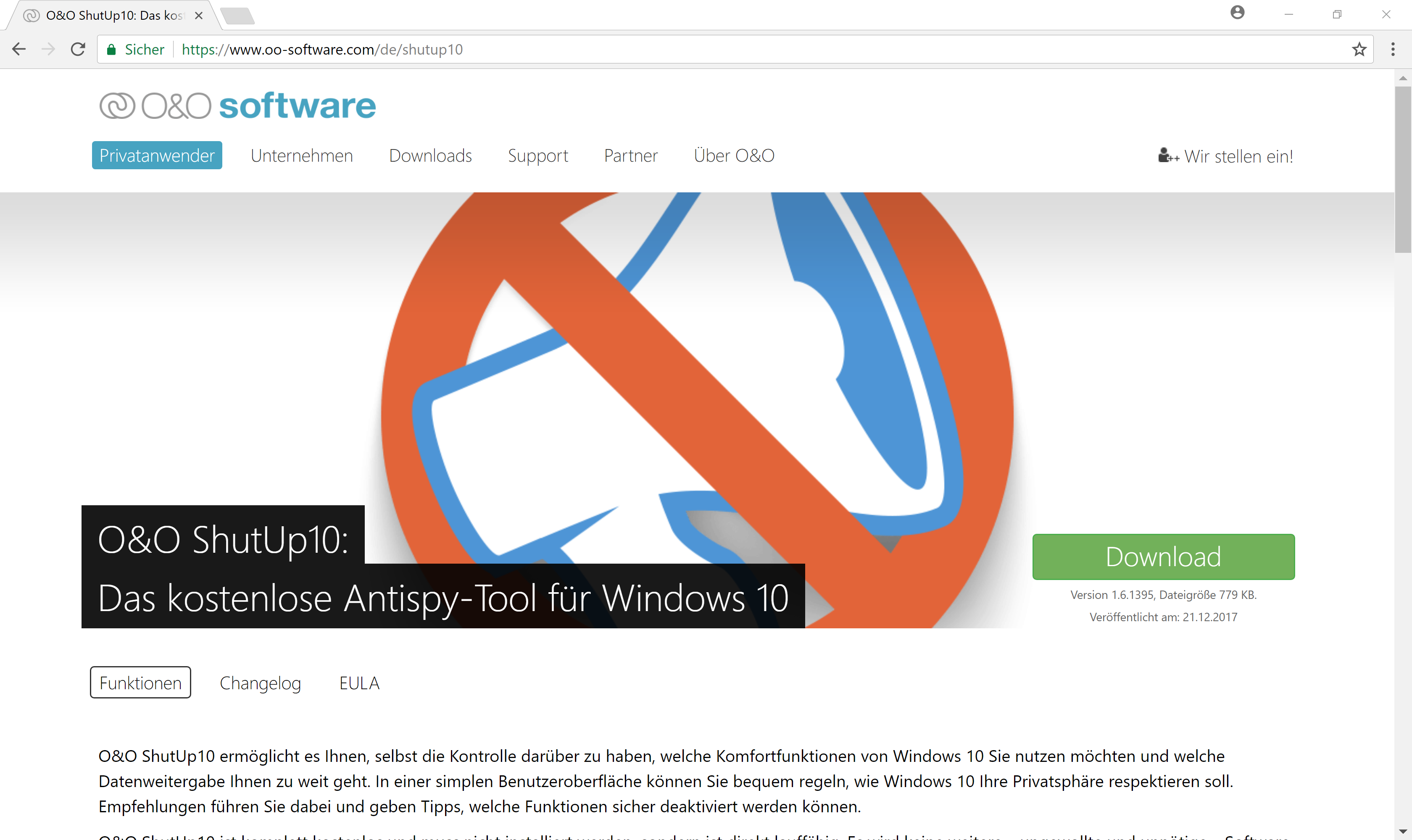Close the O&O ShutUp10 tab
Image resolution: width=1412 pixels, height=840 pixels.
199,16
